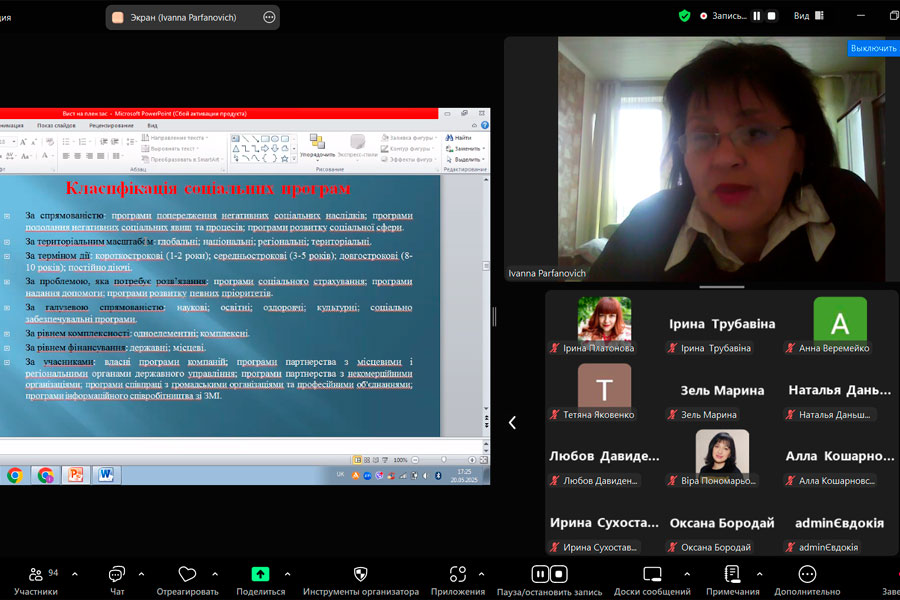The height and width of the screenshot is (600, 900).
Task: Open Направление текста in PowerPoint
Action: coord(174,138)
